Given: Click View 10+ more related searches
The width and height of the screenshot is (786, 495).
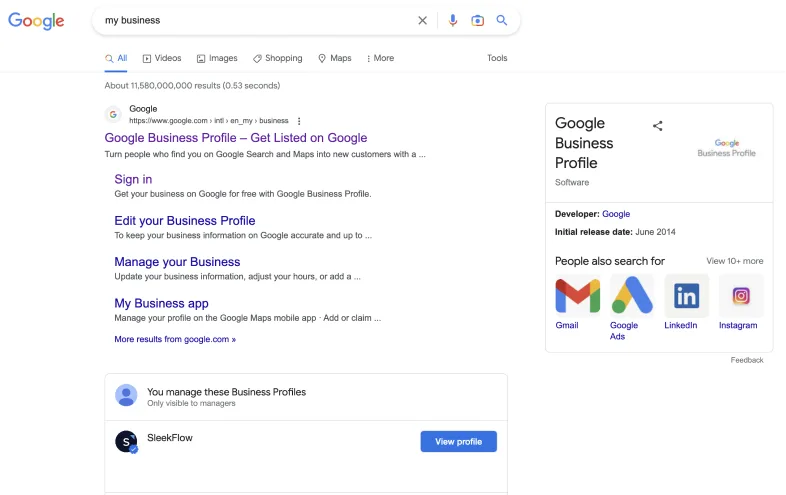Looking at the screenshot, I should click(x=734, y=261).
